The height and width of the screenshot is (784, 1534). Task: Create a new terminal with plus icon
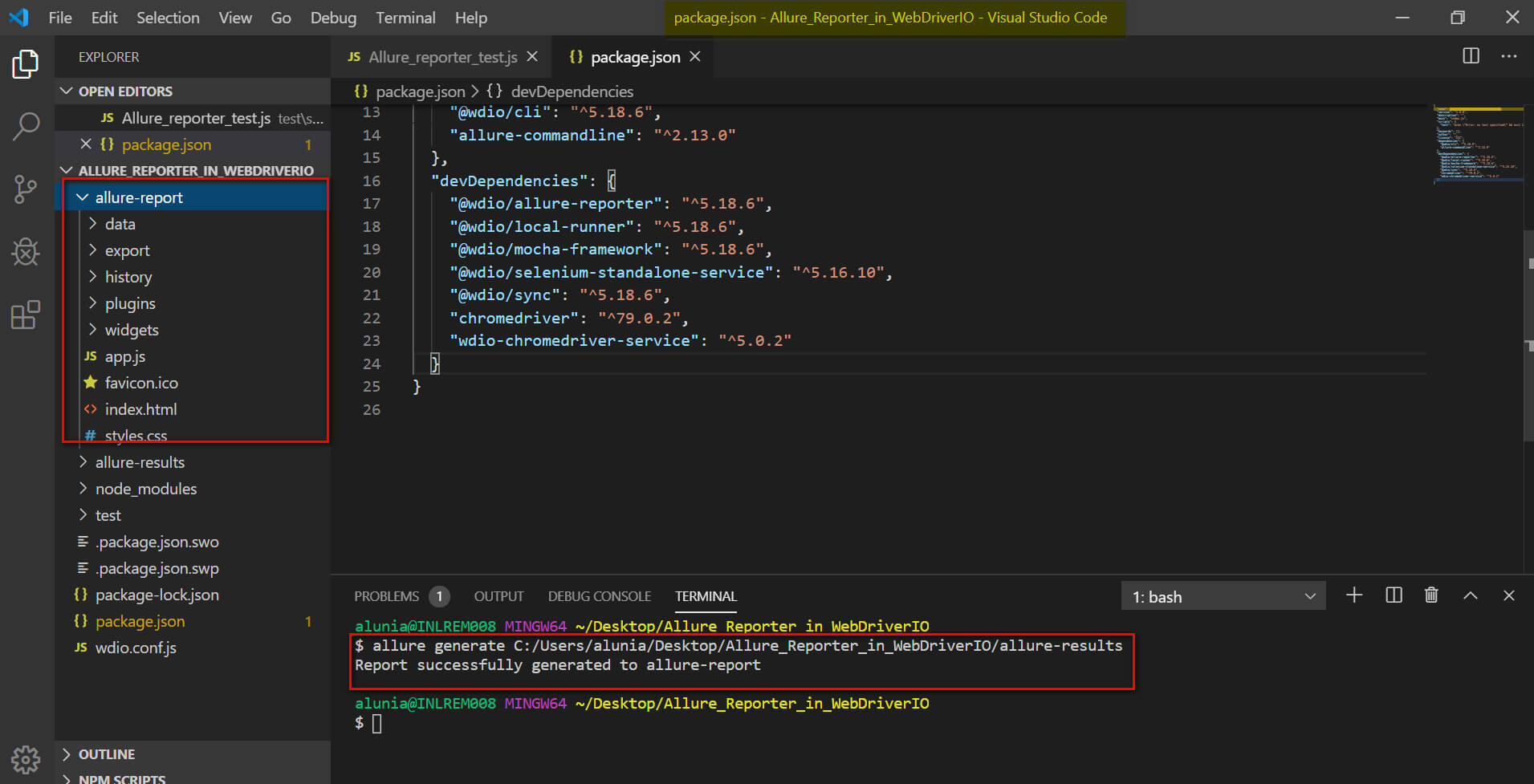(x=1354, y=595)
